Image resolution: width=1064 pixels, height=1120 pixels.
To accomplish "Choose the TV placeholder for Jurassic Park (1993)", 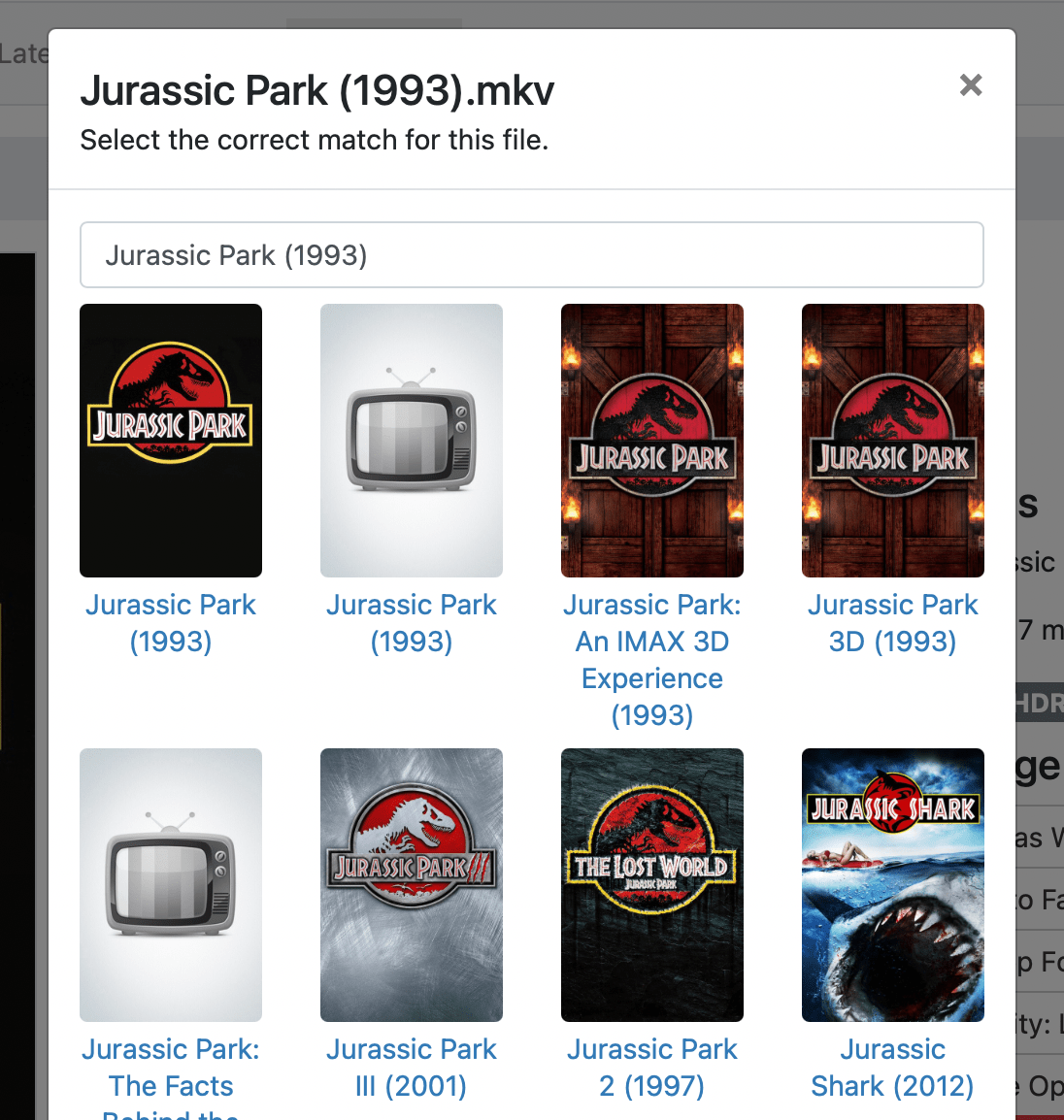I will [x=412, y=441].
